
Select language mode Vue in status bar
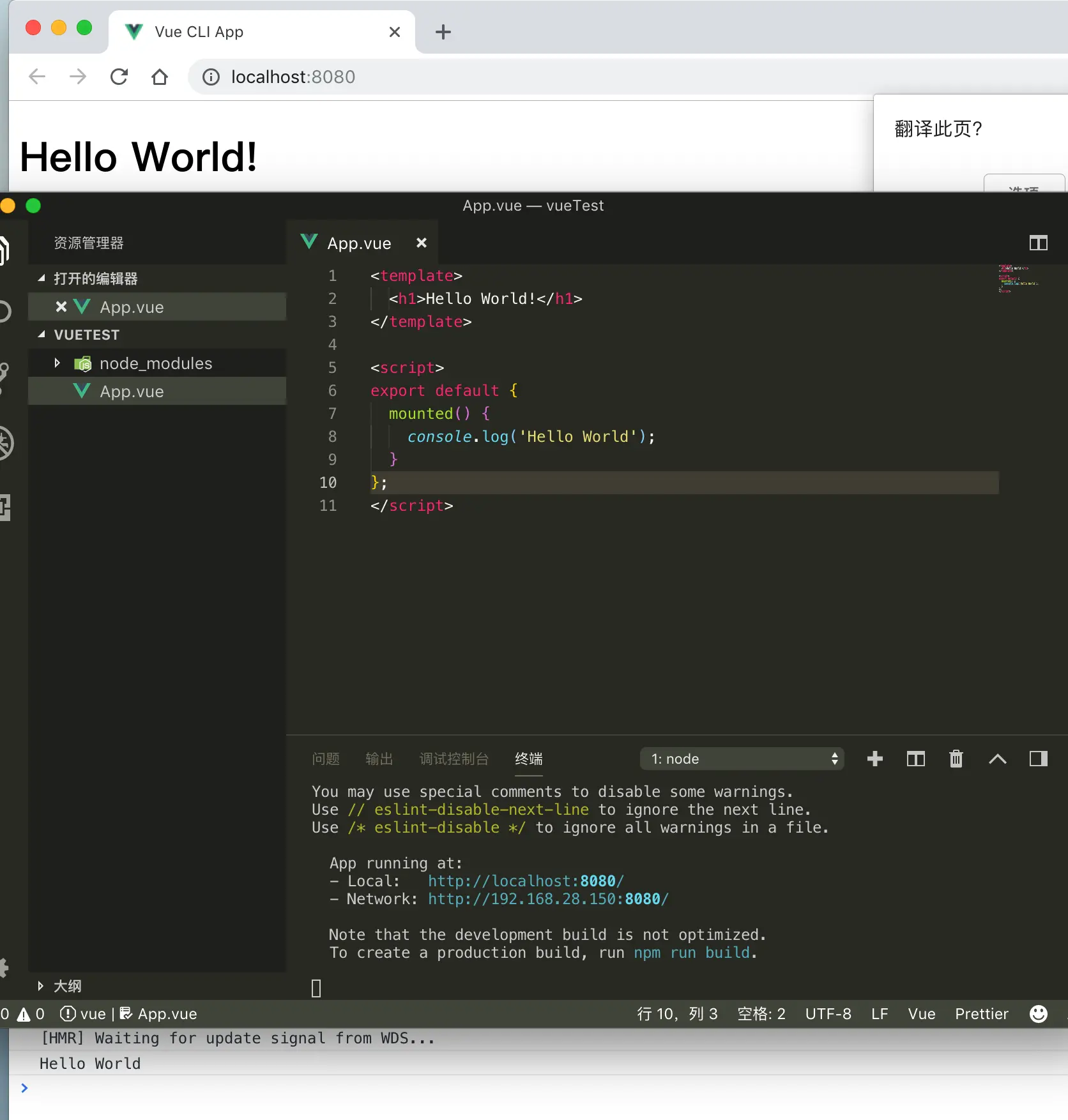tap(922, 1014)
